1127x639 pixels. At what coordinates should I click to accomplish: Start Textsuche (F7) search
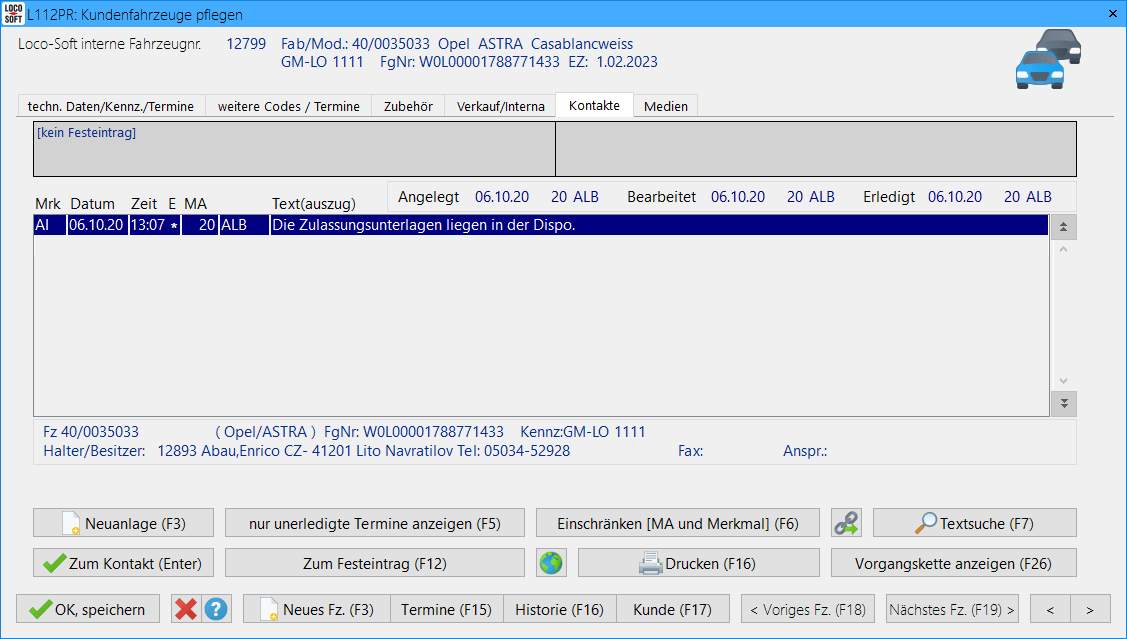coord(974,523)
